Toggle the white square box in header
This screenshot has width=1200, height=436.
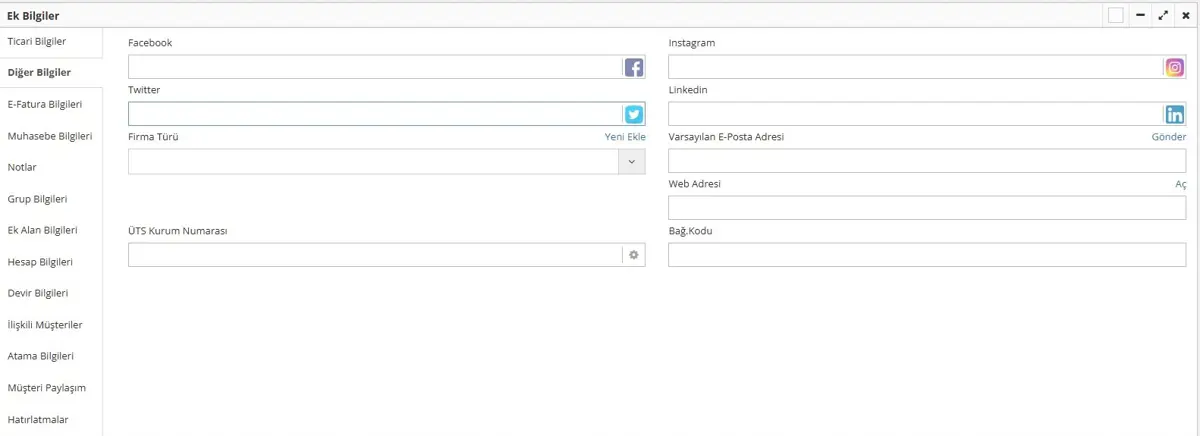(x=1116, y=15)
